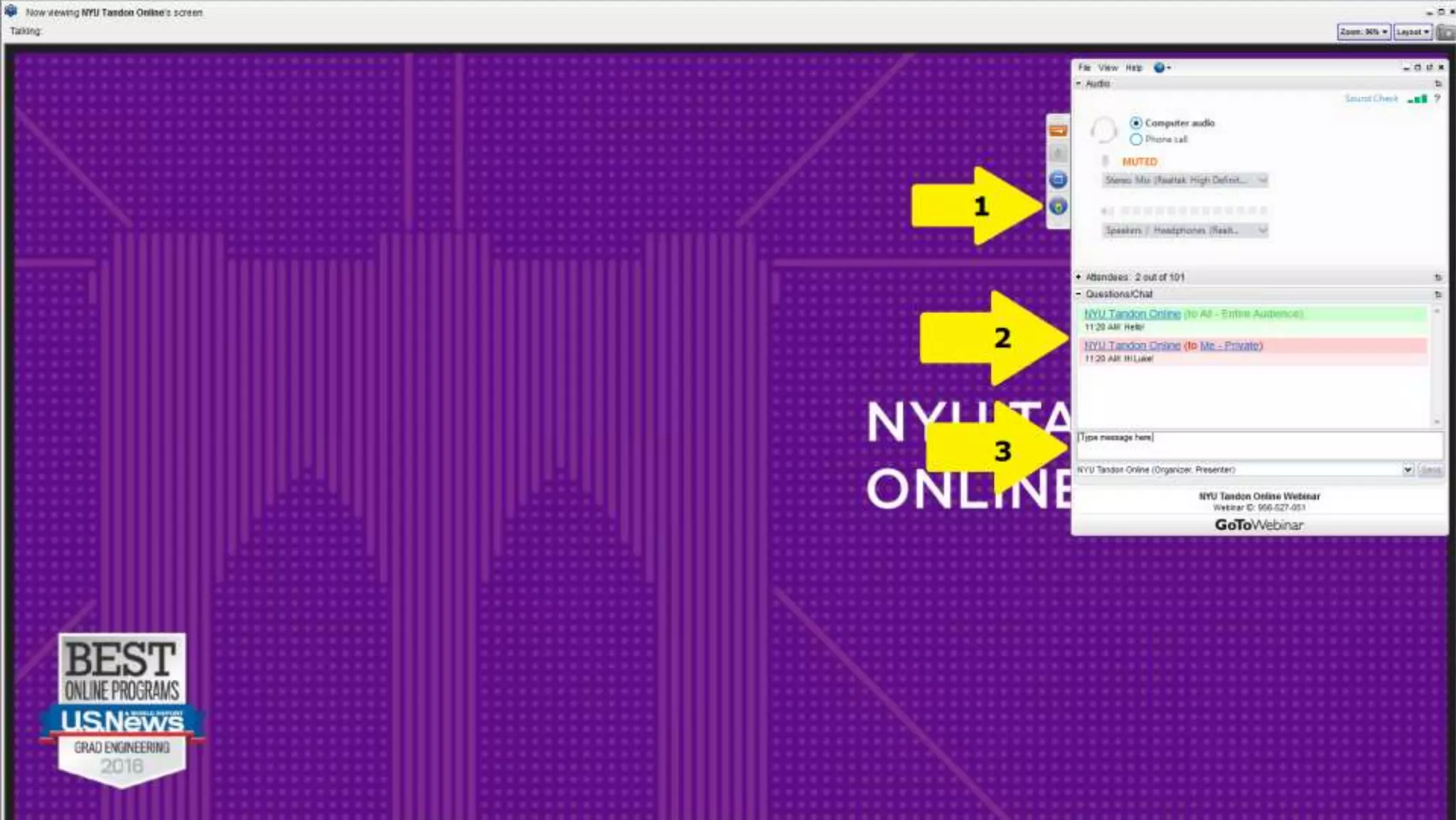Click the green raise-hand icon on grab tab
Image resolution: width=1456 pixels, height=820 pixels.
click(1058, 207)
